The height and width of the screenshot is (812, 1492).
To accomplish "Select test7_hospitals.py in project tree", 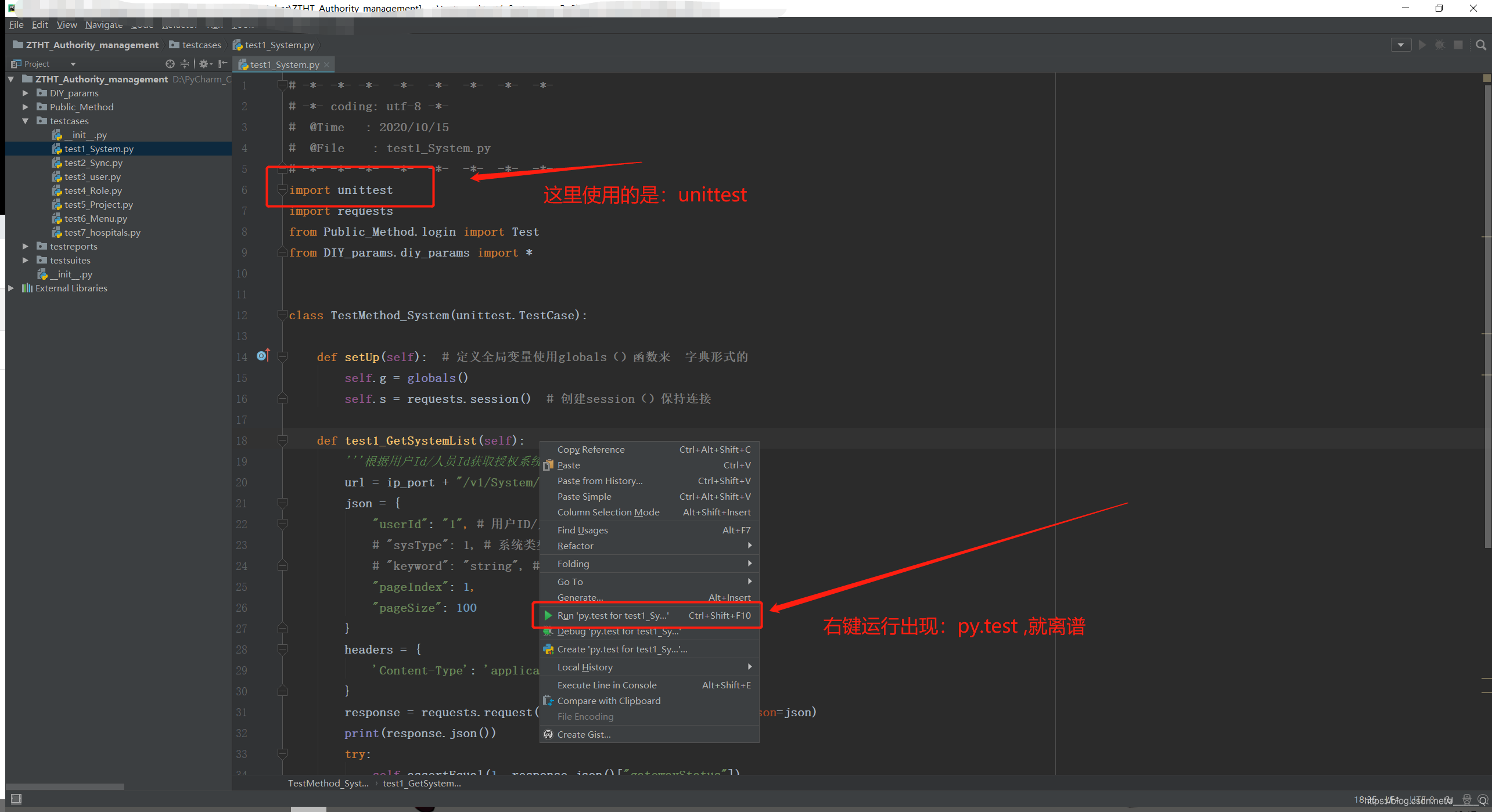I will tap(102, 232).
